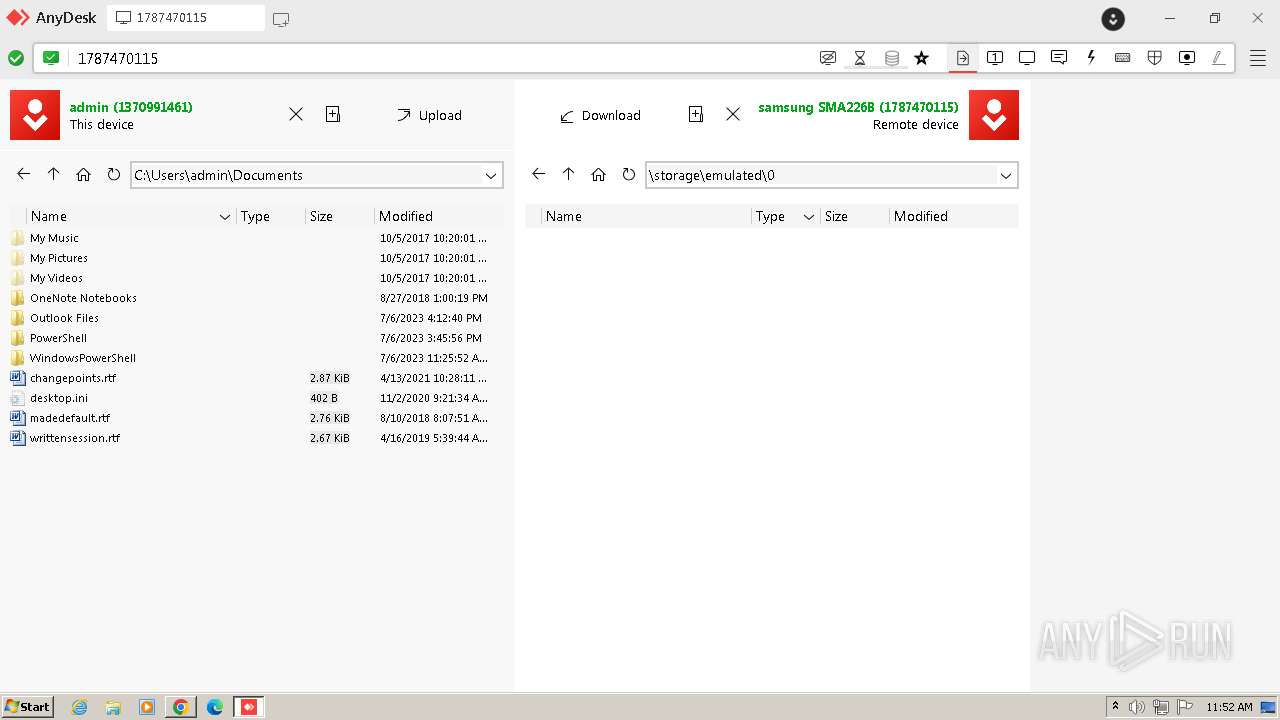Image resolution: width=1280 pixels, height=720 pixels.
Task: Open the chat speech bubble icon
Action: tap(1059, 58)
